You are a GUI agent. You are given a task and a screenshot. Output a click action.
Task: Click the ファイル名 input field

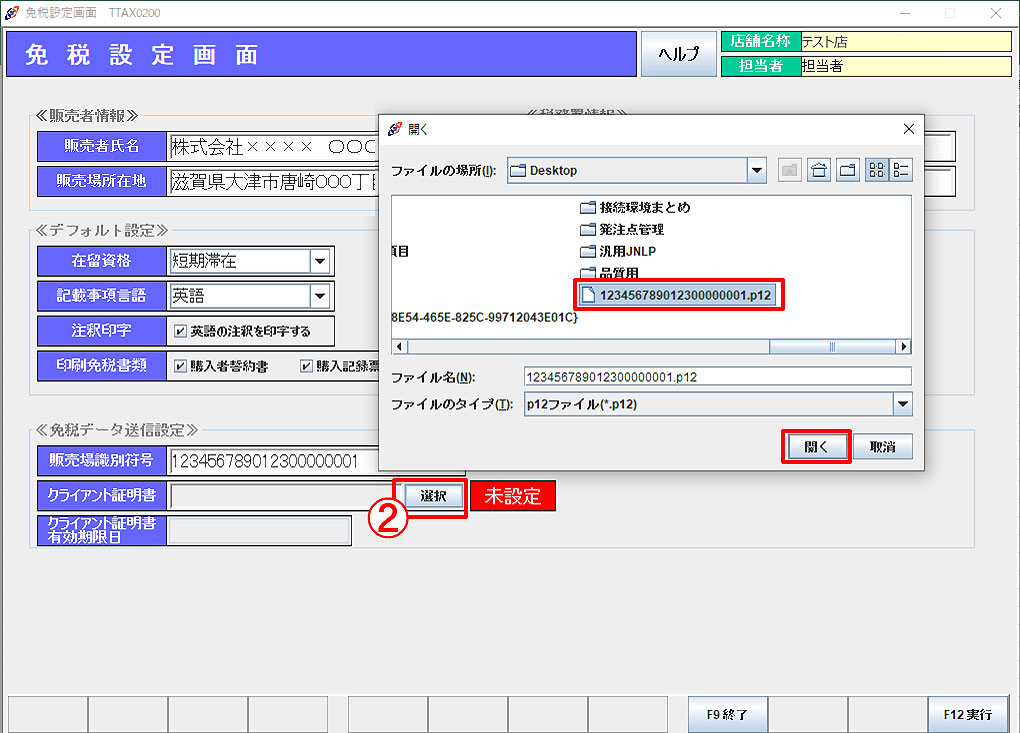click(718, 377)
